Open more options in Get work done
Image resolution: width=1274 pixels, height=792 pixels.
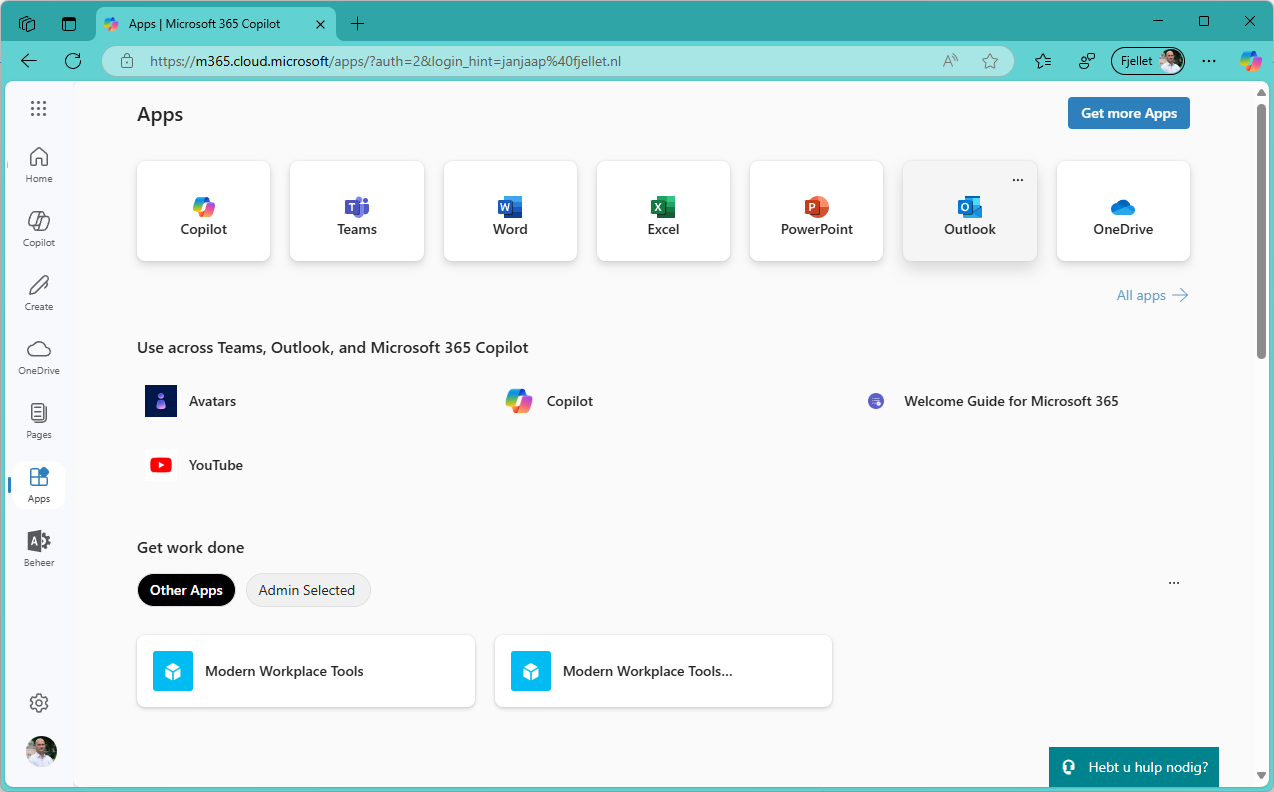(x=1174, y=582)
